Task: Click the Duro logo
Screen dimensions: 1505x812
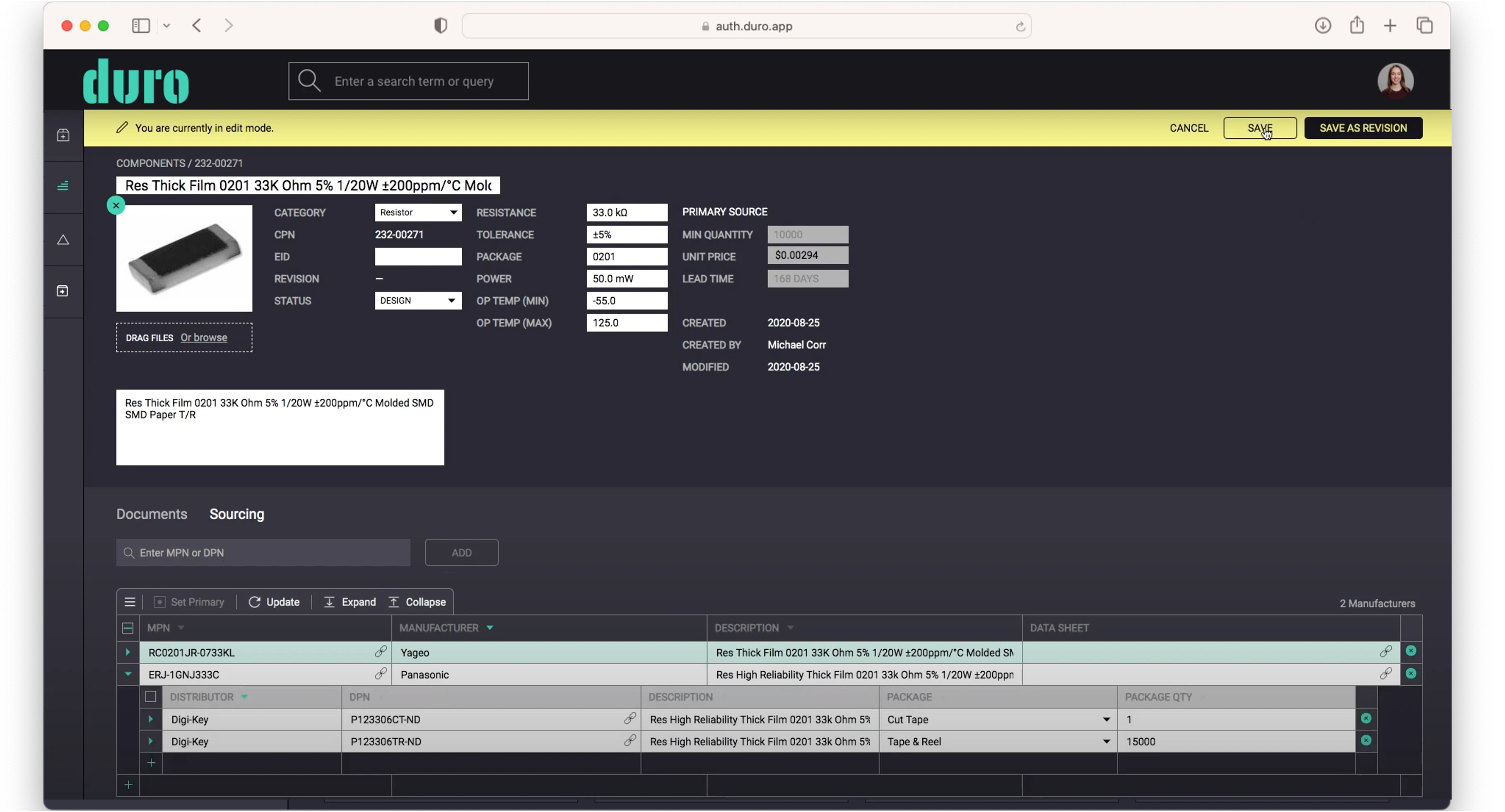Action: [135, 80]
